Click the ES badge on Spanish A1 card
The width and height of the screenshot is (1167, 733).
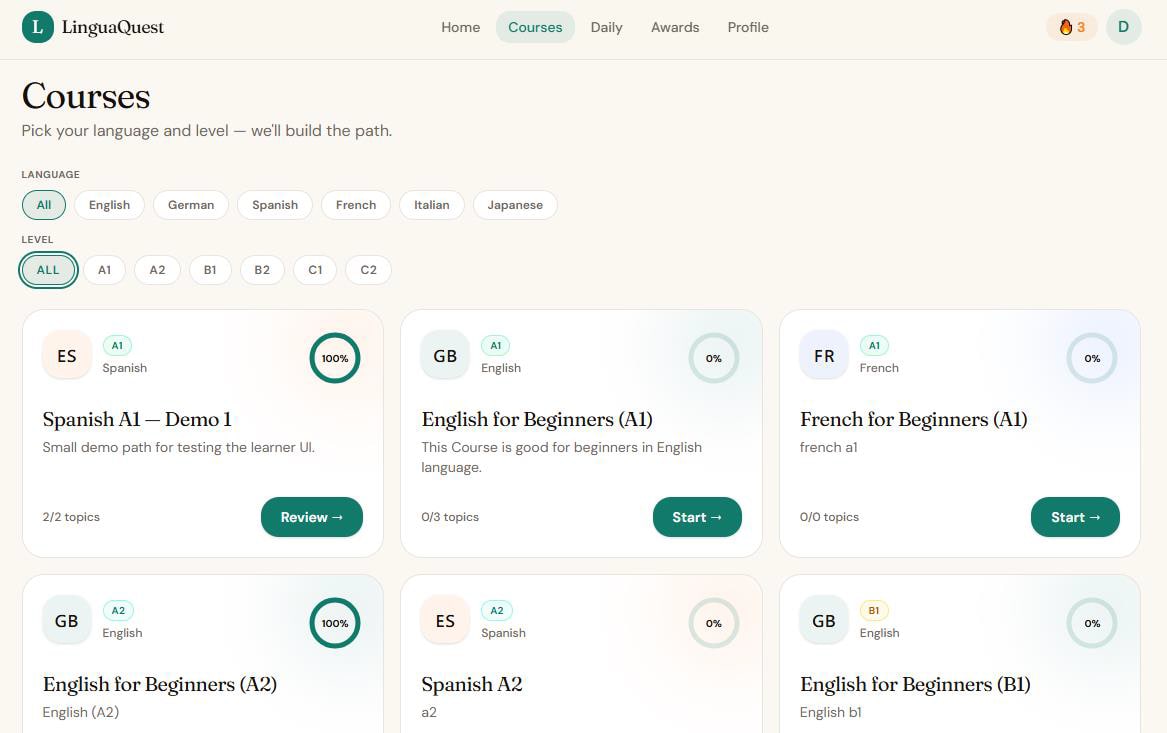[67, 356]
